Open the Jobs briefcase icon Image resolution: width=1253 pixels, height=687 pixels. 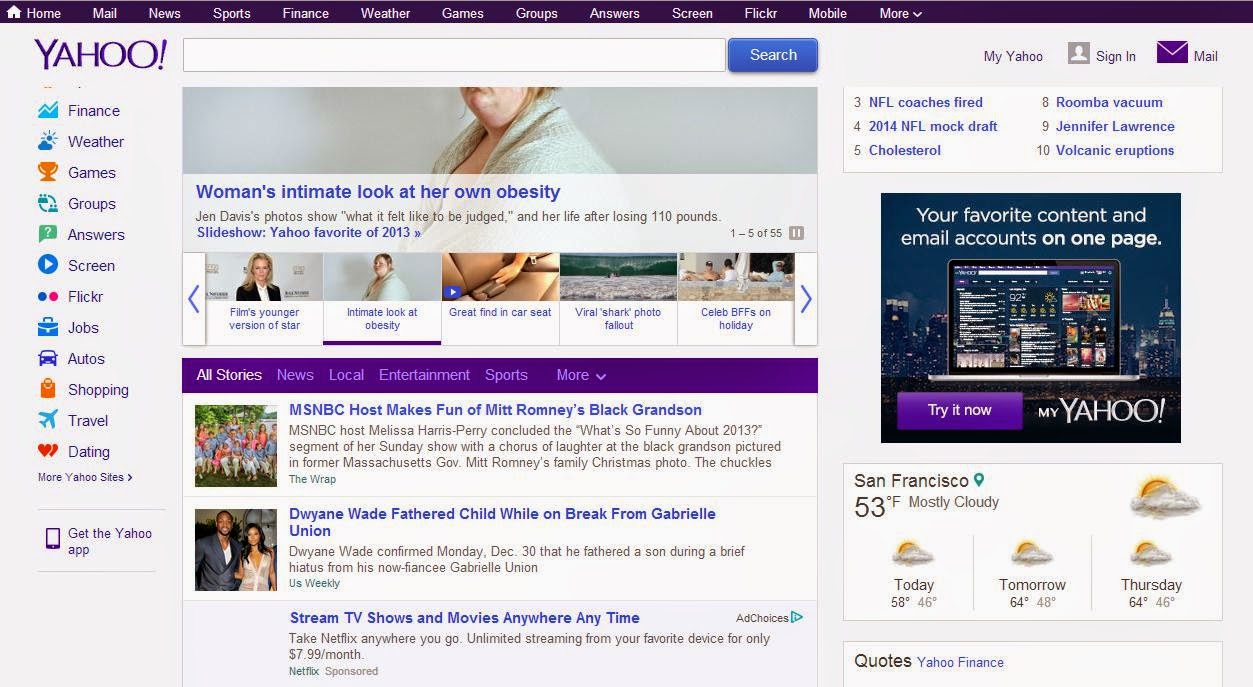[x=48, y=327]
